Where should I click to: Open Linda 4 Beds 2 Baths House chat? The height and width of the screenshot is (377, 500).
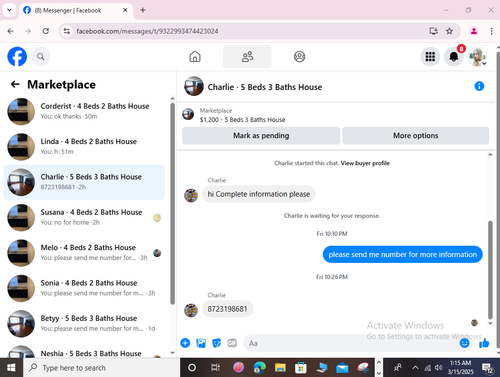pyautogui.click(x=84, y=147)
